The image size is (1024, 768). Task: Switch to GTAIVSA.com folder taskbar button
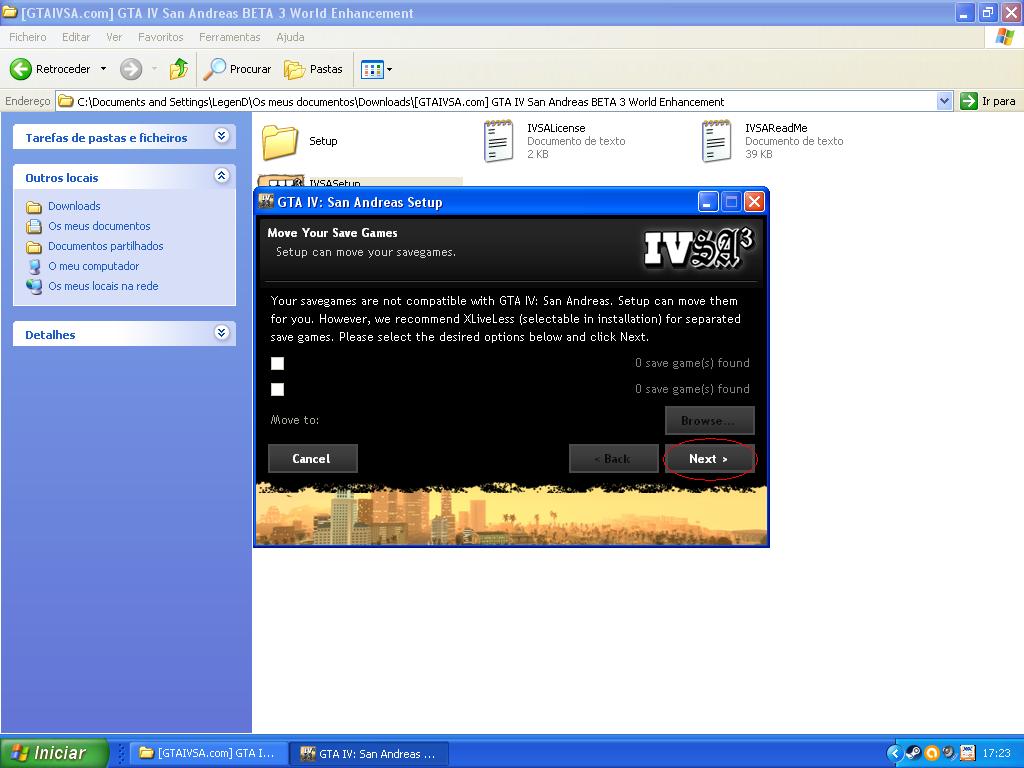click(x=209, y=753)
